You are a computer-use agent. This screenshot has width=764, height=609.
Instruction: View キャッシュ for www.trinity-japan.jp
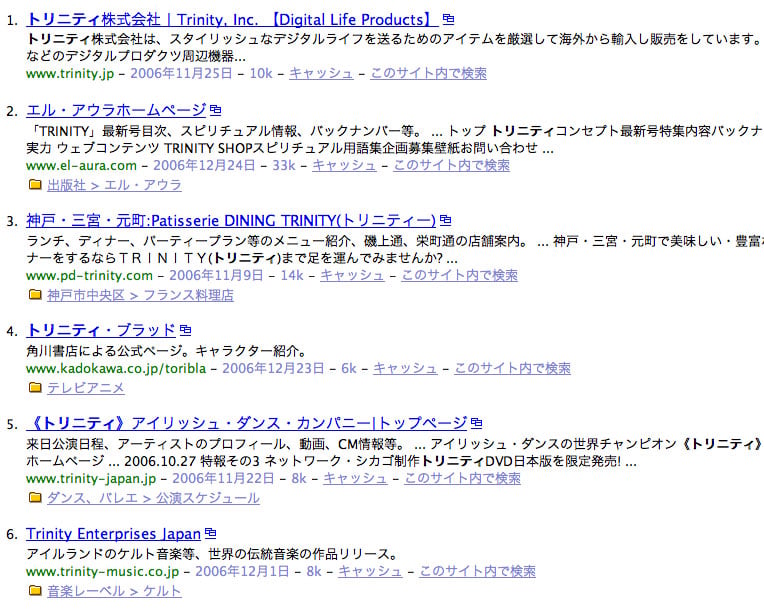pos(355,478)
